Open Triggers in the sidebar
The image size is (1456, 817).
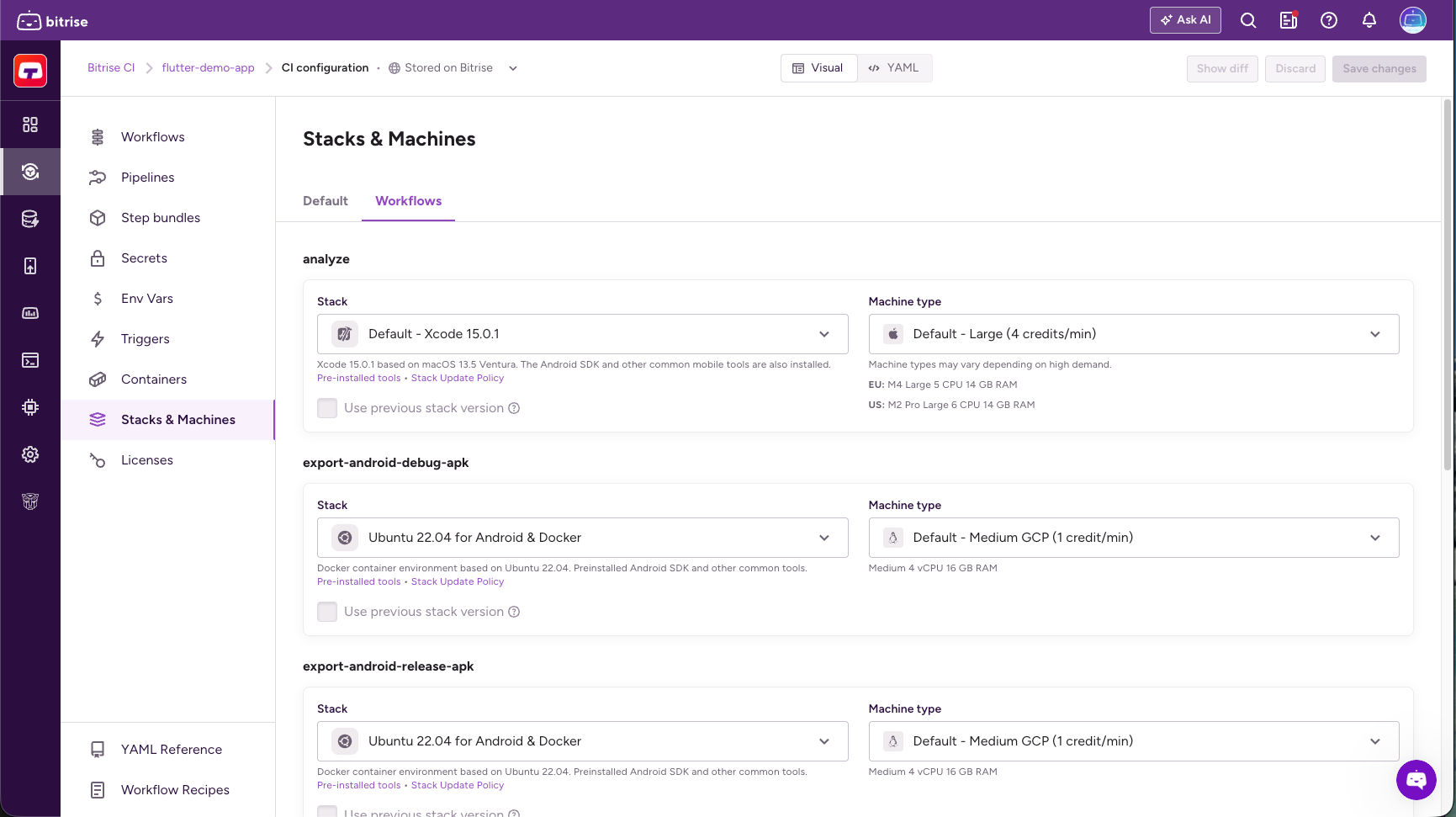click(x=168, y=339)
